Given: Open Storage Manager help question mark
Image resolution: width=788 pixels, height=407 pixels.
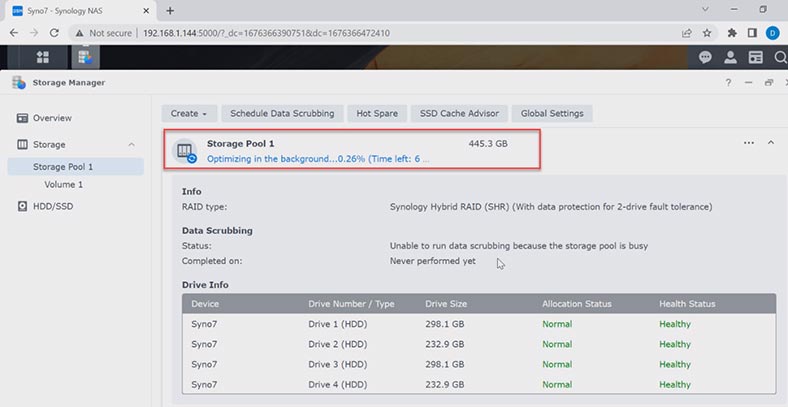Looking at the screenshot, I should [x=728, y=83].
